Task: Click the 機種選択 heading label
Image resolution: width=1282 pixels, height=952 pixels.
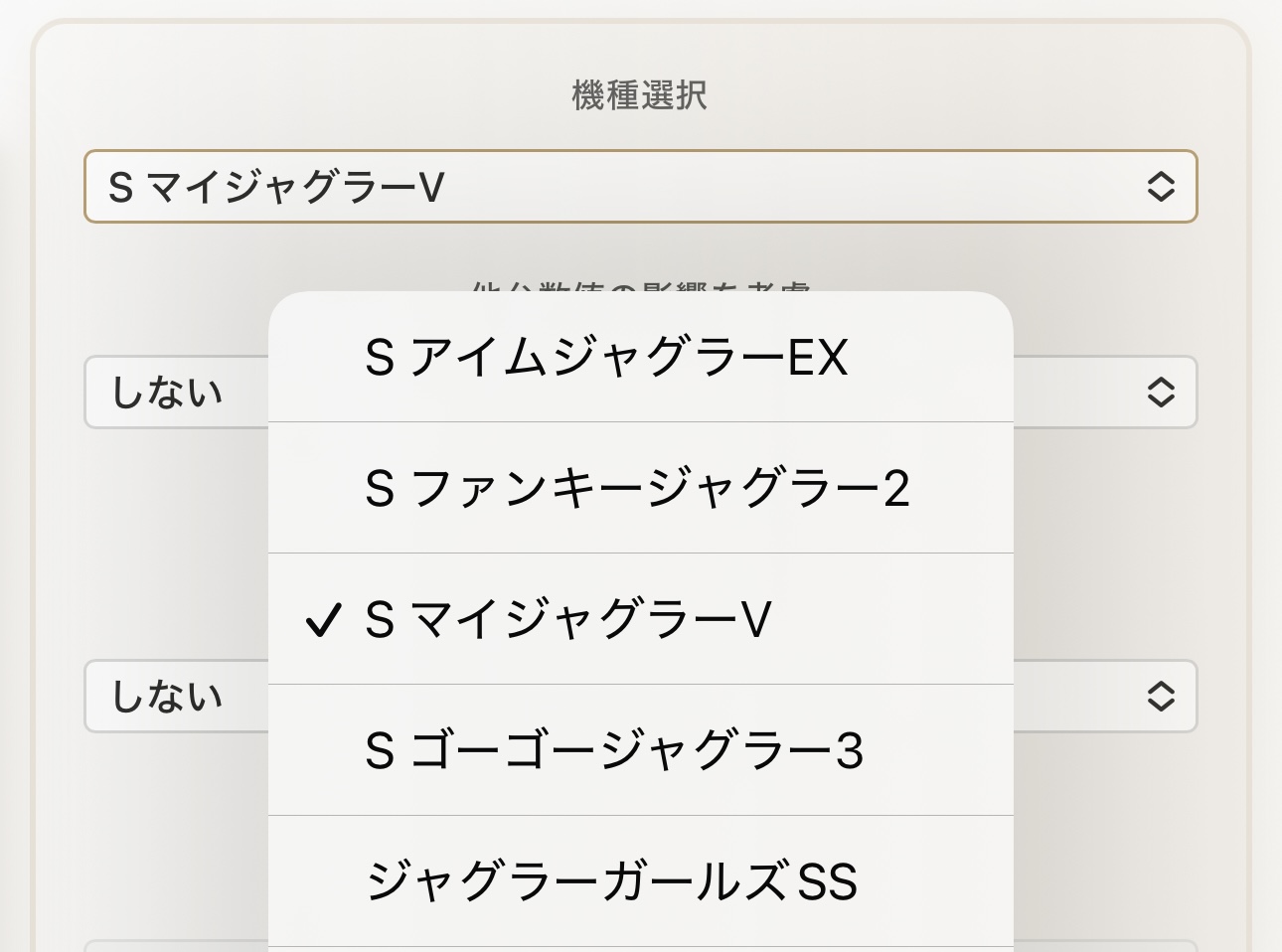Action: tap(640, 95)
